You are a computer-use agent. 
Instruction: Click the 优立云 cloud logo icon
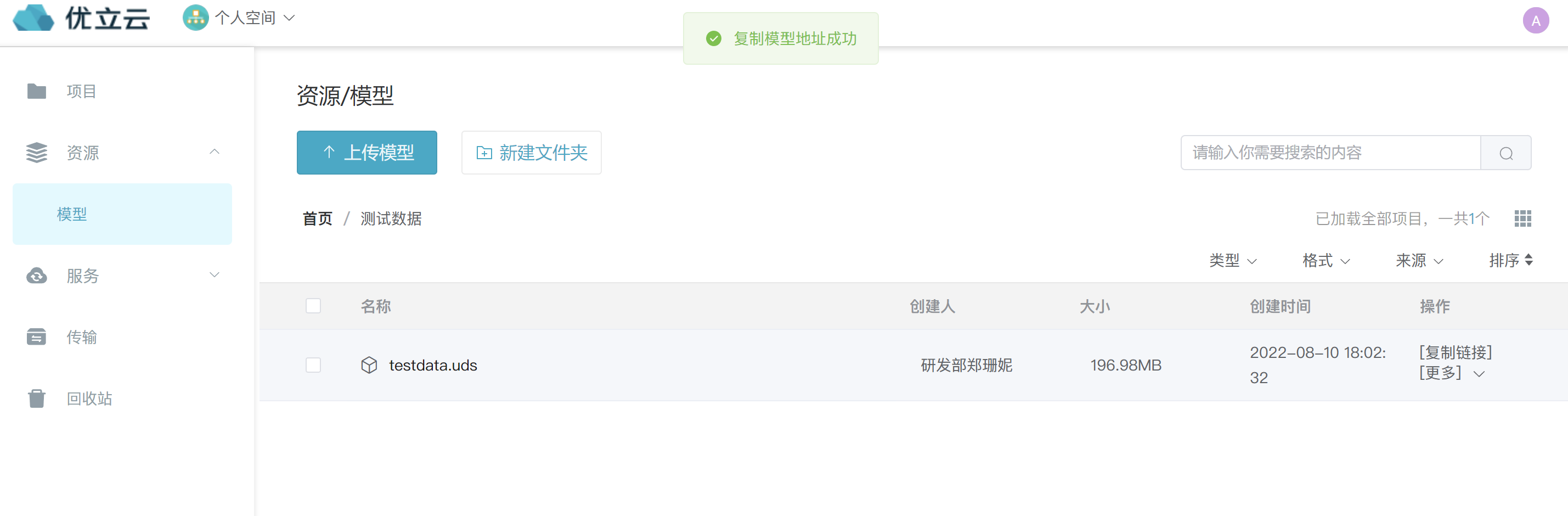[x=33, y=18]
